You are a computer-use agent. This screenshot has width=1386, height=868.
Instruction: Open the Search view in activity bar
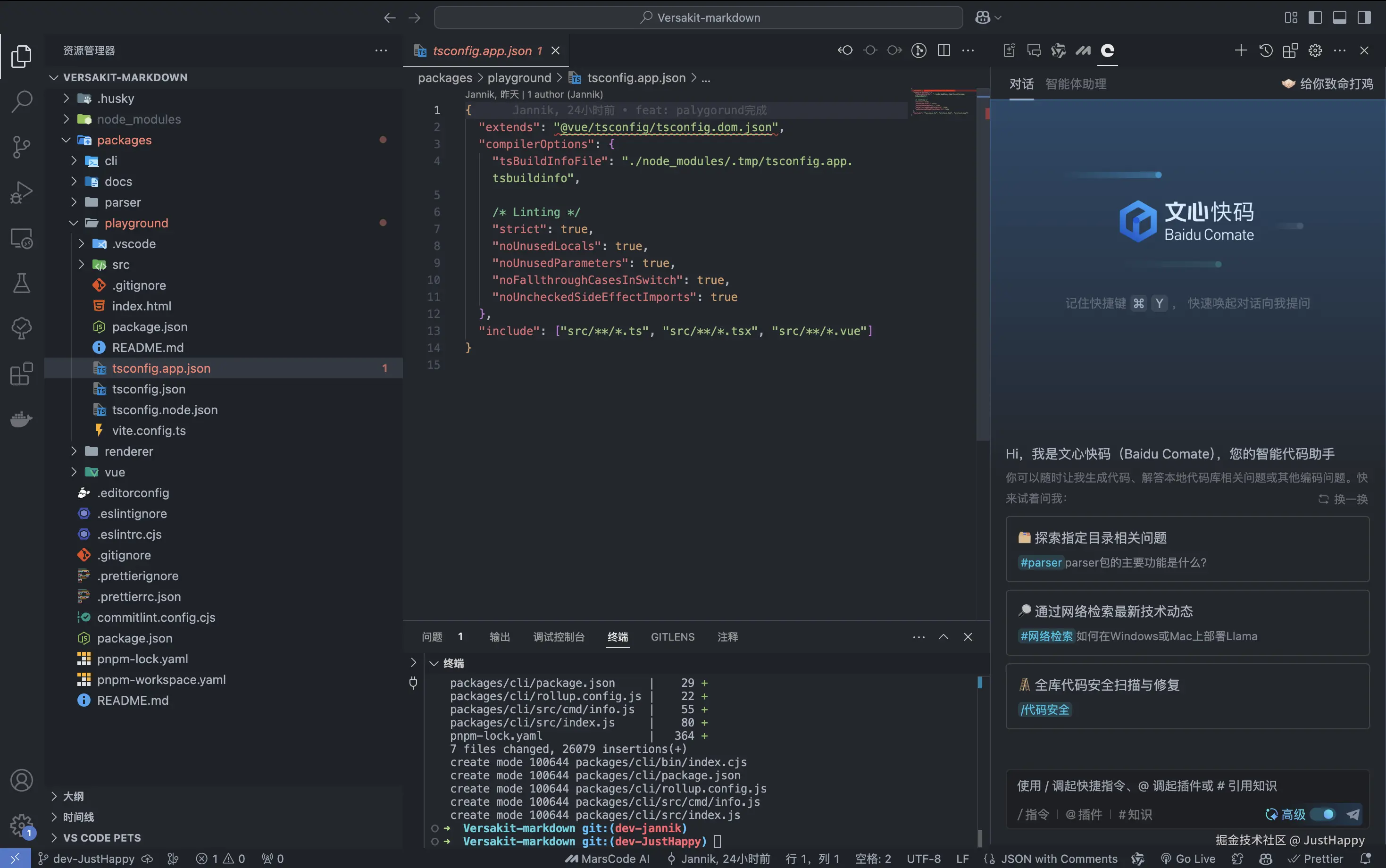pyautogui.click(x=22, y=101)
